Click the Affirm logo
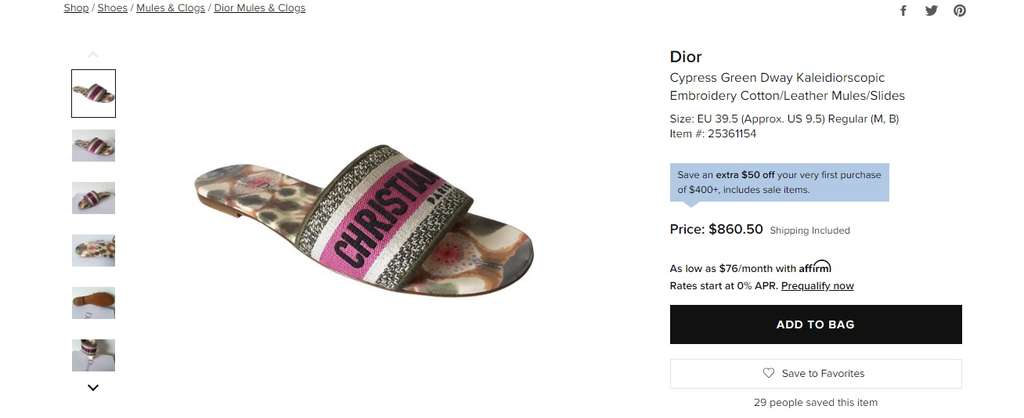 815,266
